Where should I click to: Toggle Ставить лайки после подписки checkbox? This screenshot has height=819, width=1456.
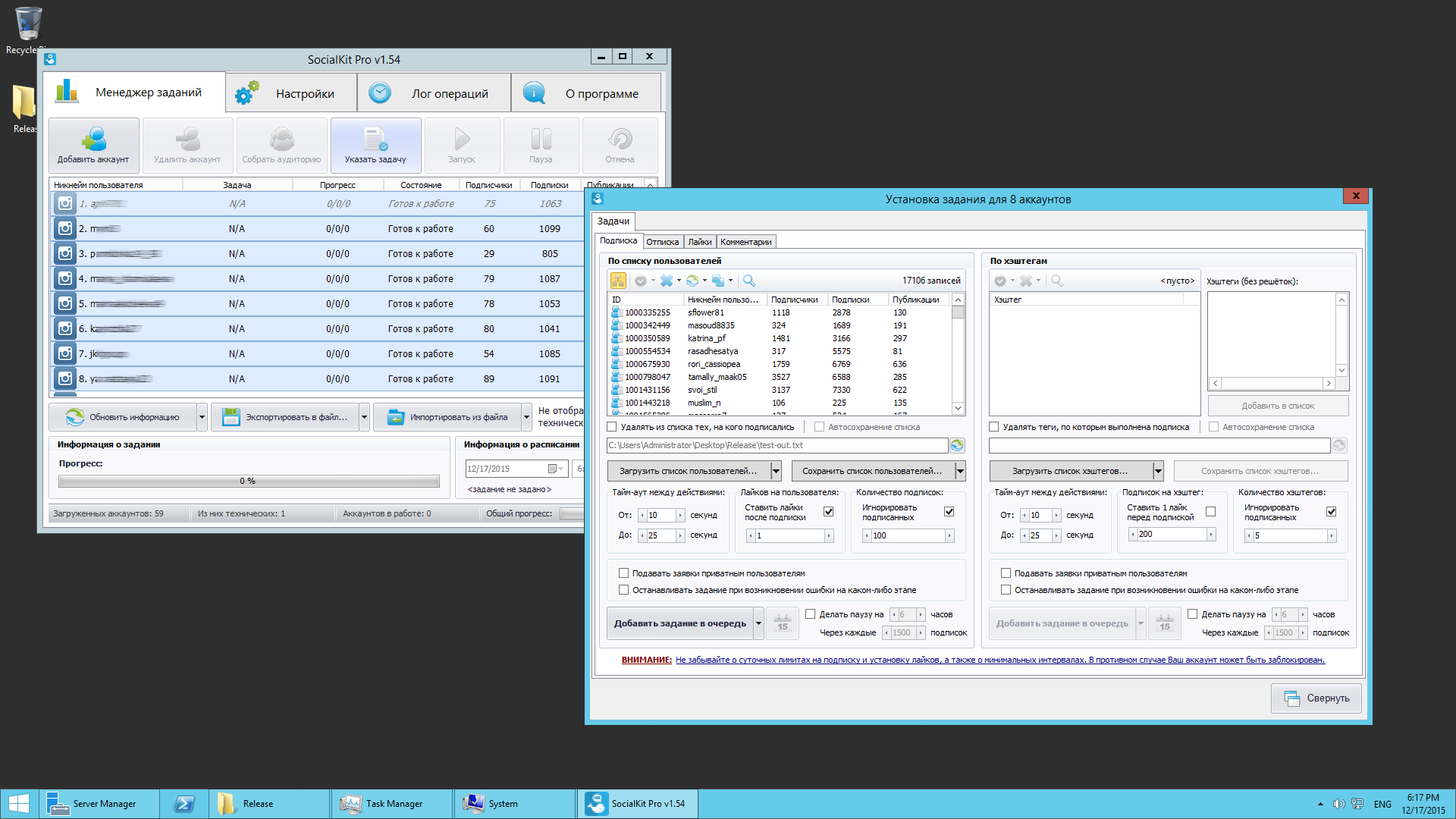pyautogui.click(x=827, y=511)
